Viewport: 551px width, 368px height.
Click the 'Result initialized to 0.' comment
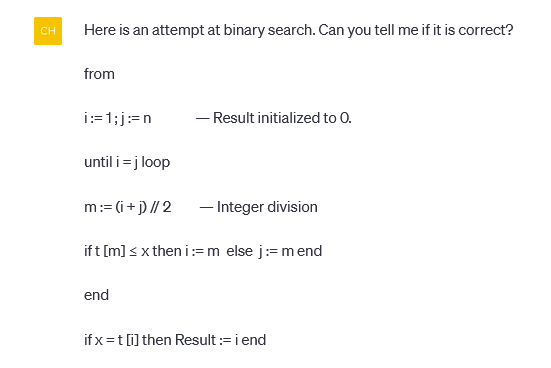[282, 118]
